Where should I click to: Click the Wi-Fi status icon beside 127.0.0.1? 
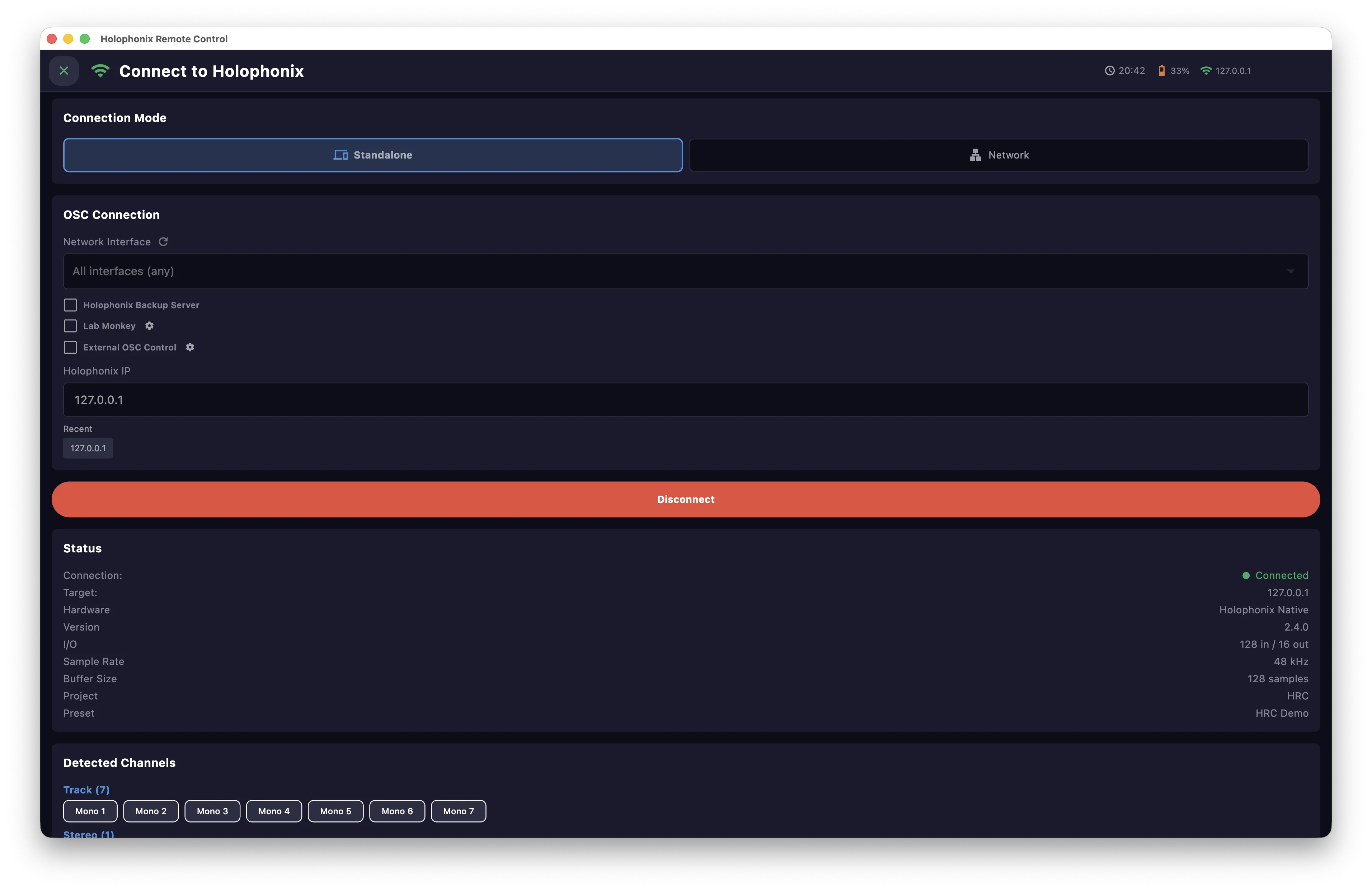[1206, 71]
